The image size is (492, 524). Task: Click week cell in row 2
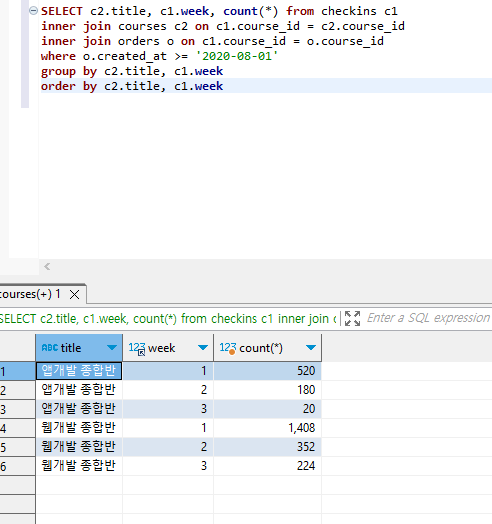(168, 390)
